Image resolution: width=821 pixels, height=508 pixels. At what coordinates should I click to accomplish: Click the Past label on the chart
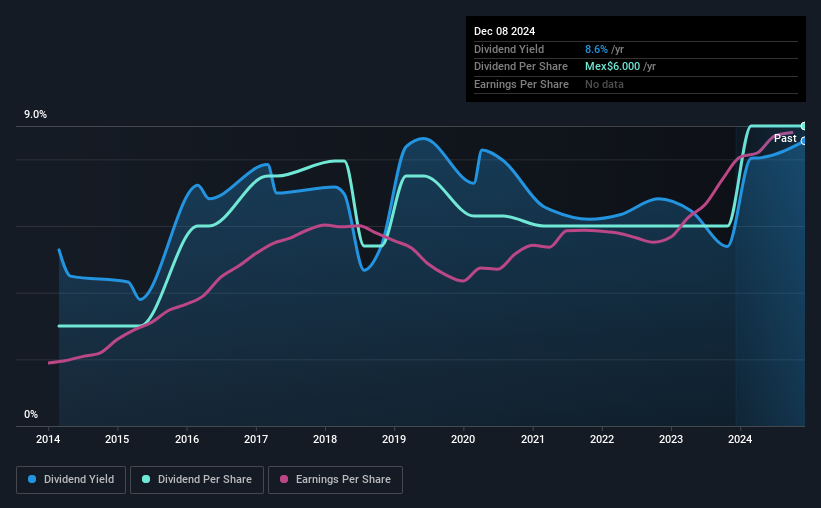(x=785, y=138)
